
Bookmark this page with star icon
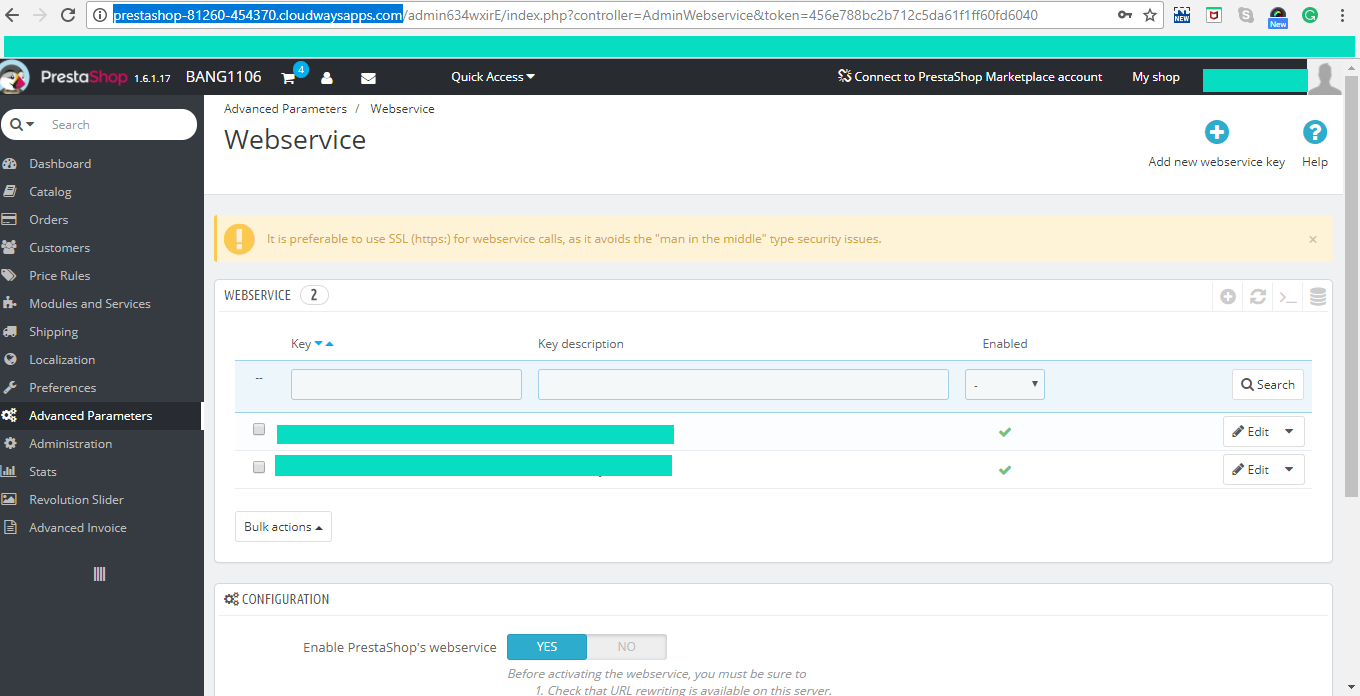(x=1150, y=15)
